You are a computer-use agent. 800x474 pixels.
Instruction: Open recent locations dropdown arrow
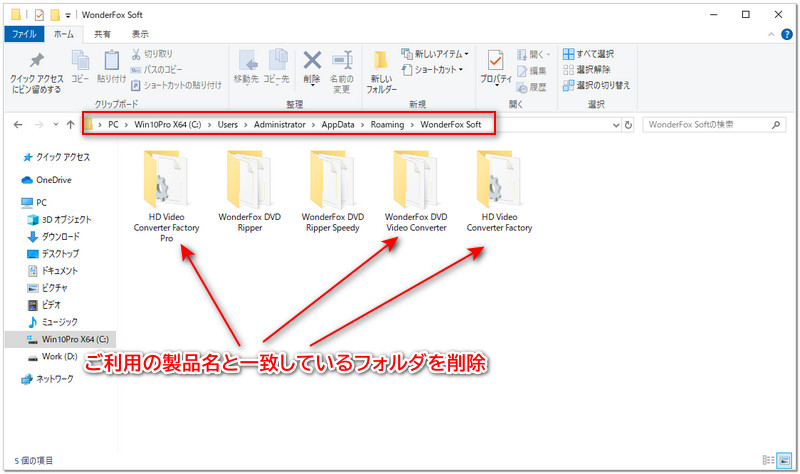click(56, 124)
